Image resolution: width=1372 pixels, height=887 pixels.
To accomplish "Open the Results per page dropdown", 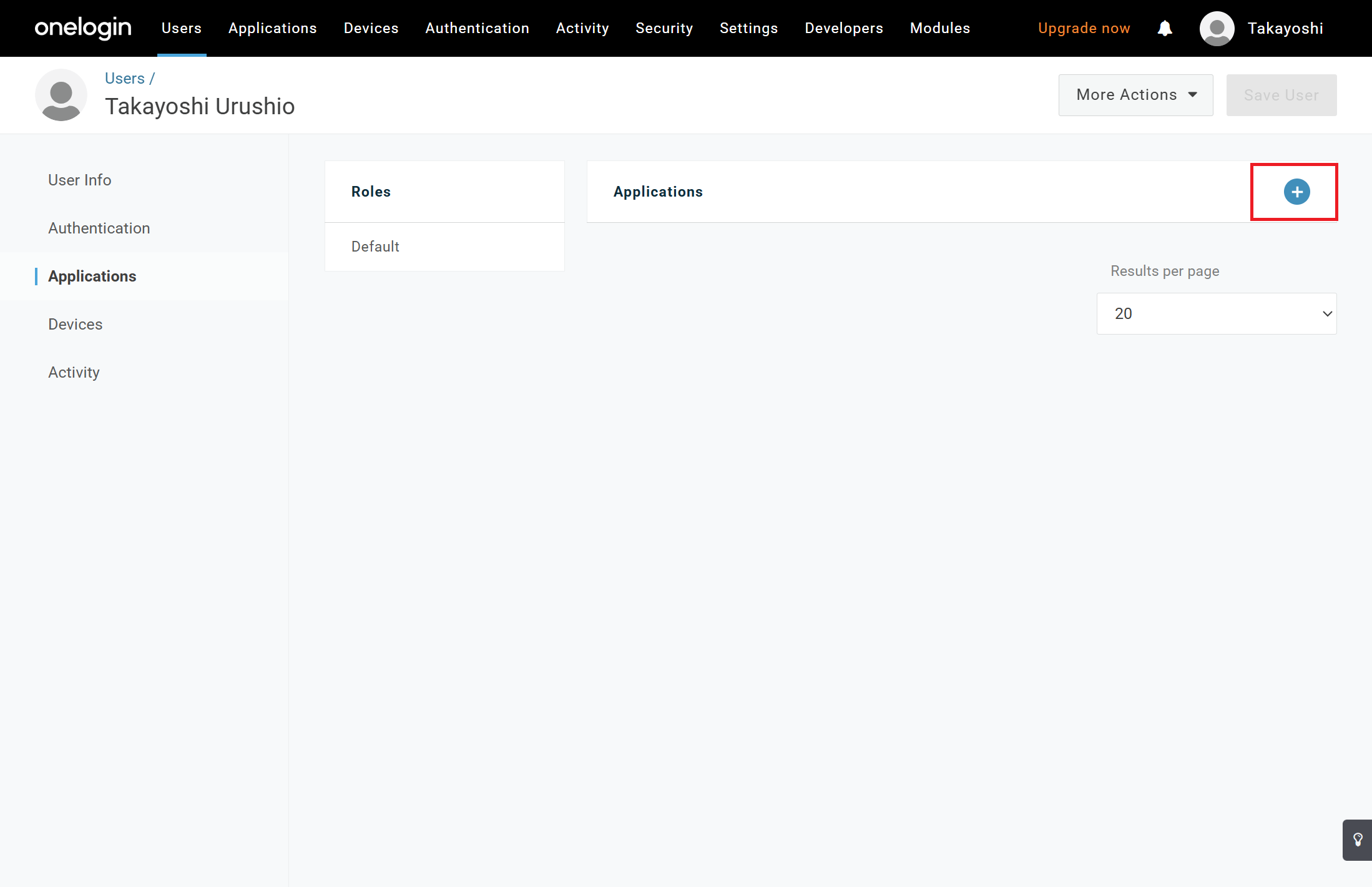I will [x=1216, y=313].
